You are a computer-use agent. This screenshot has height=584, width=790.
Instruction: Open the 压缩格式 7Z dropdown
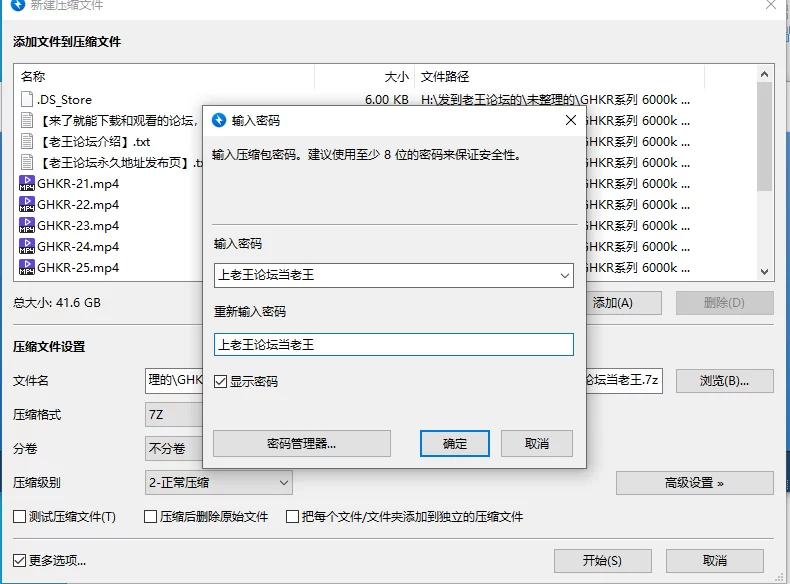174,415
